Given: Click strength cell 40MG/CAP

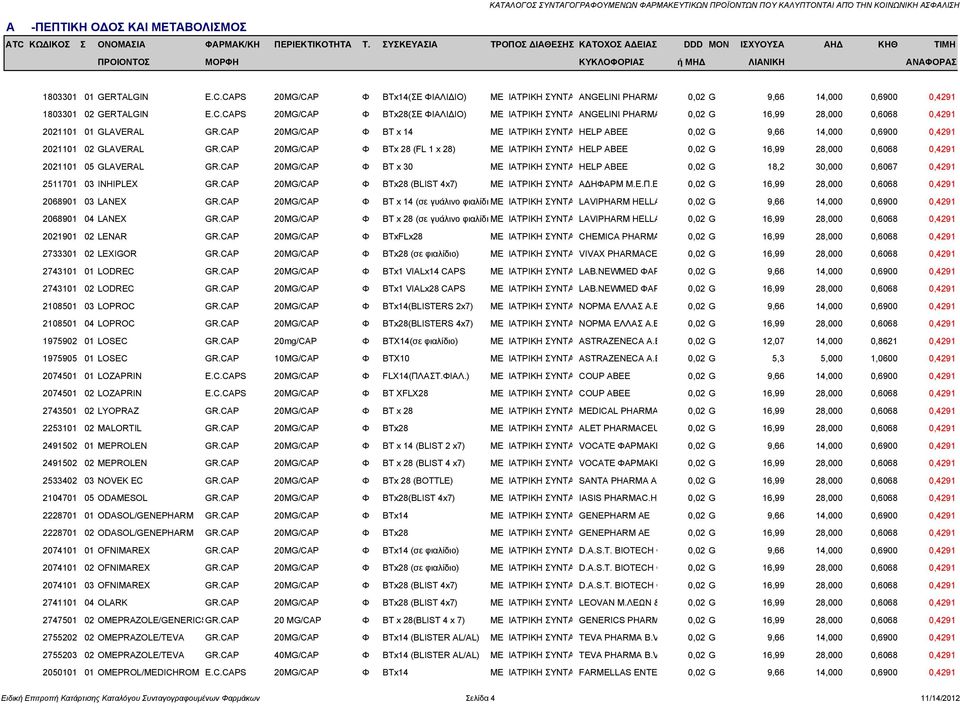Looking at the screenshot, I should point(296,655).
